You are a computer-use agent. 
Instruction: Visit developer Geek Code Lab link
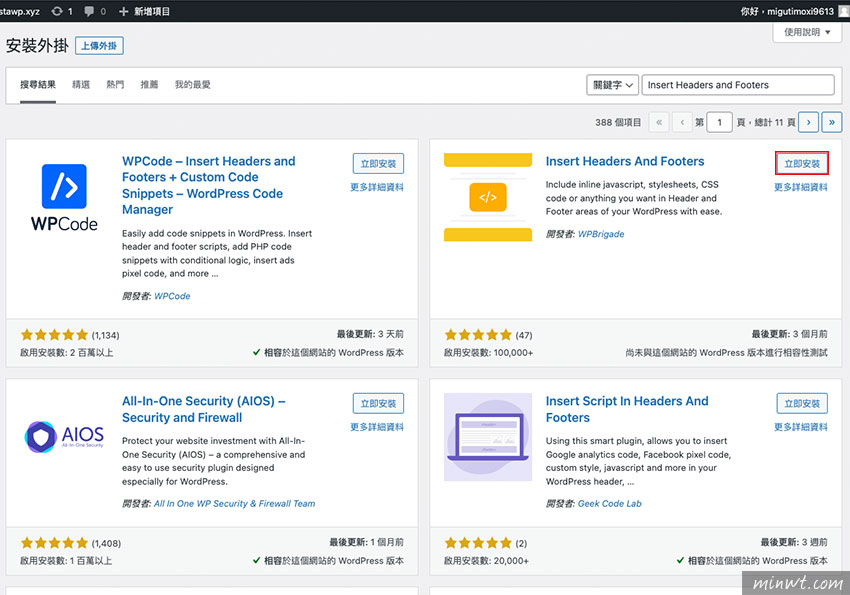coord(609,504)
